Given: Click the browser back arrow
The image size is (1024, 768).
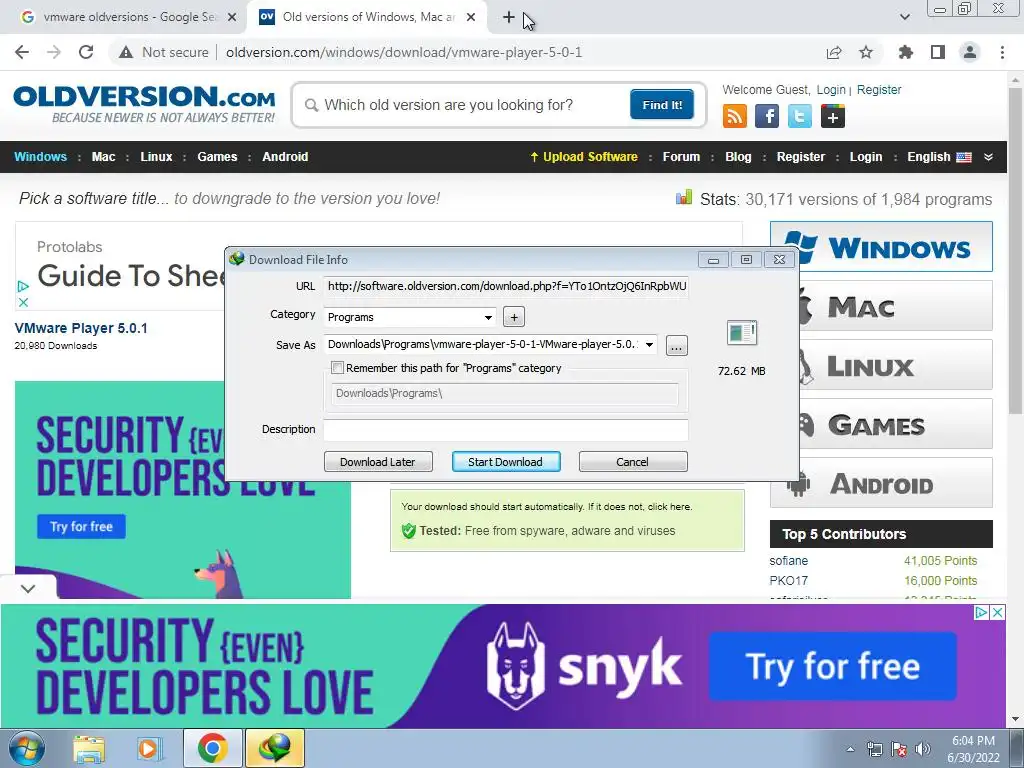Looking at the screenshot, I should coord(22,52).
